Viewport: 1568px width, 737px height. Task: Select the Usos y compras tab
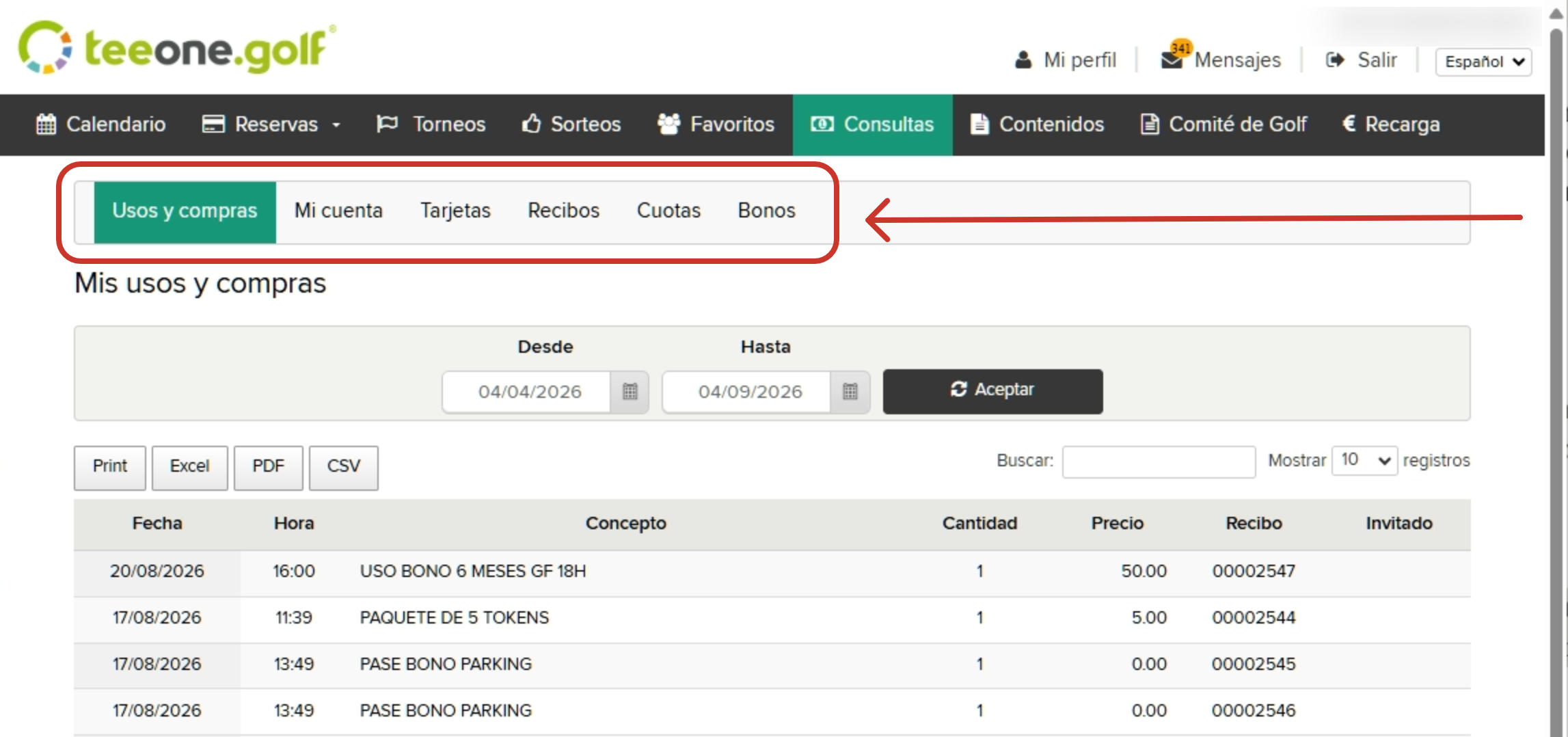click(x=185, y=212)
